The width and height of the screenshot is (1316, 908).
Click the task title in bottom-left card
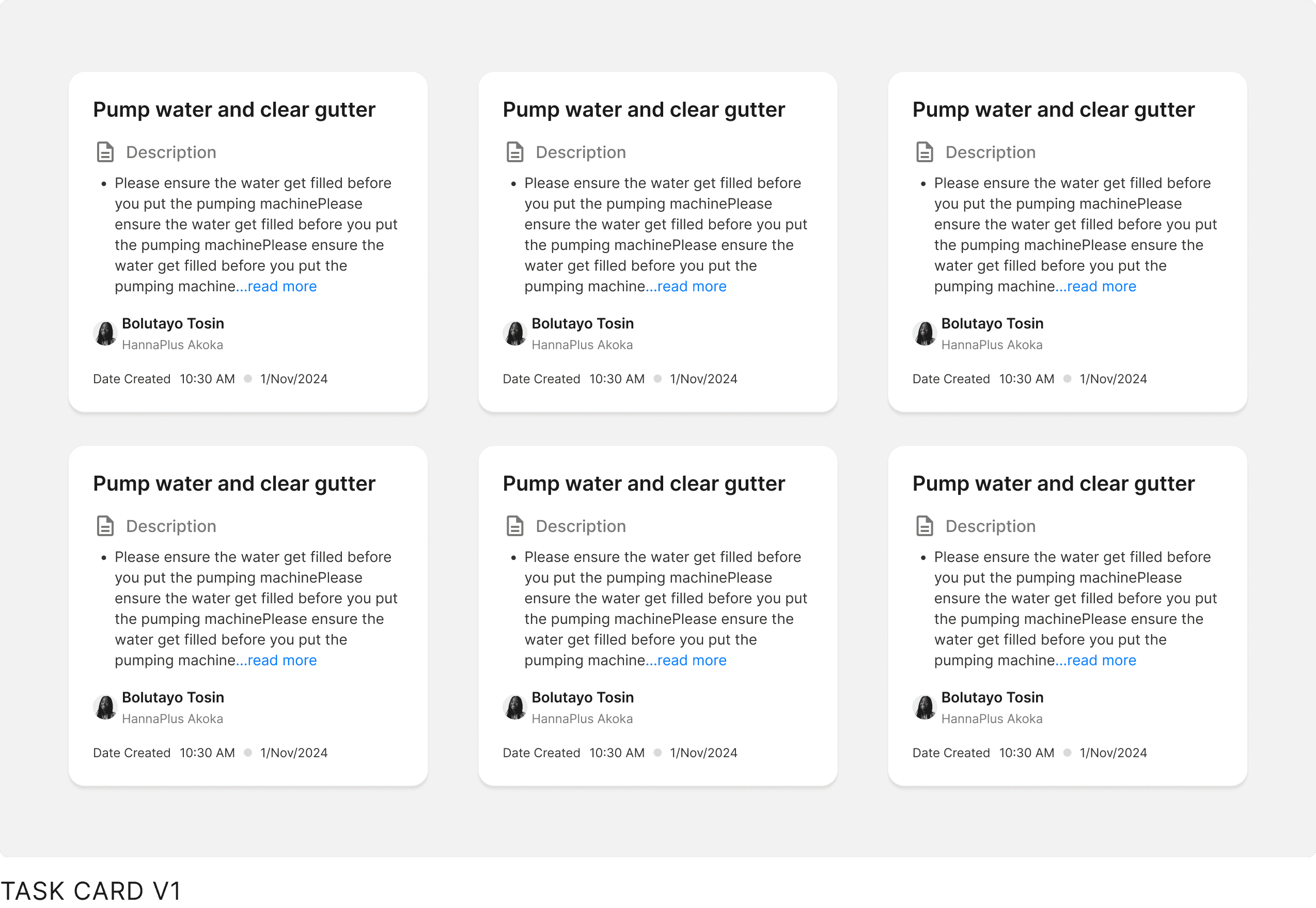pyautogui.click(x=234, y=483)
